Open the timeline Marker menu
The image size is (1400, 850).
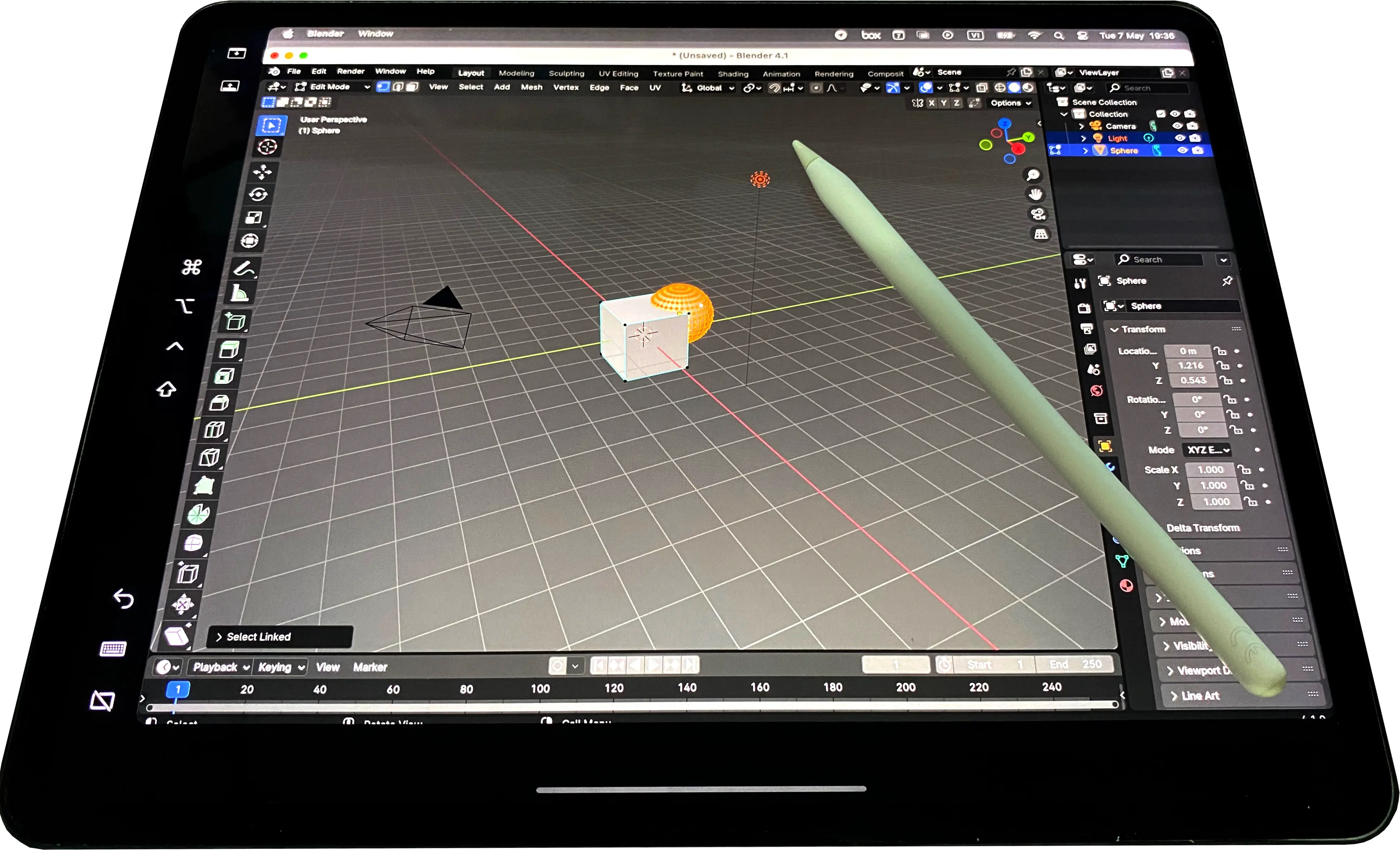[x=370, y=667]
